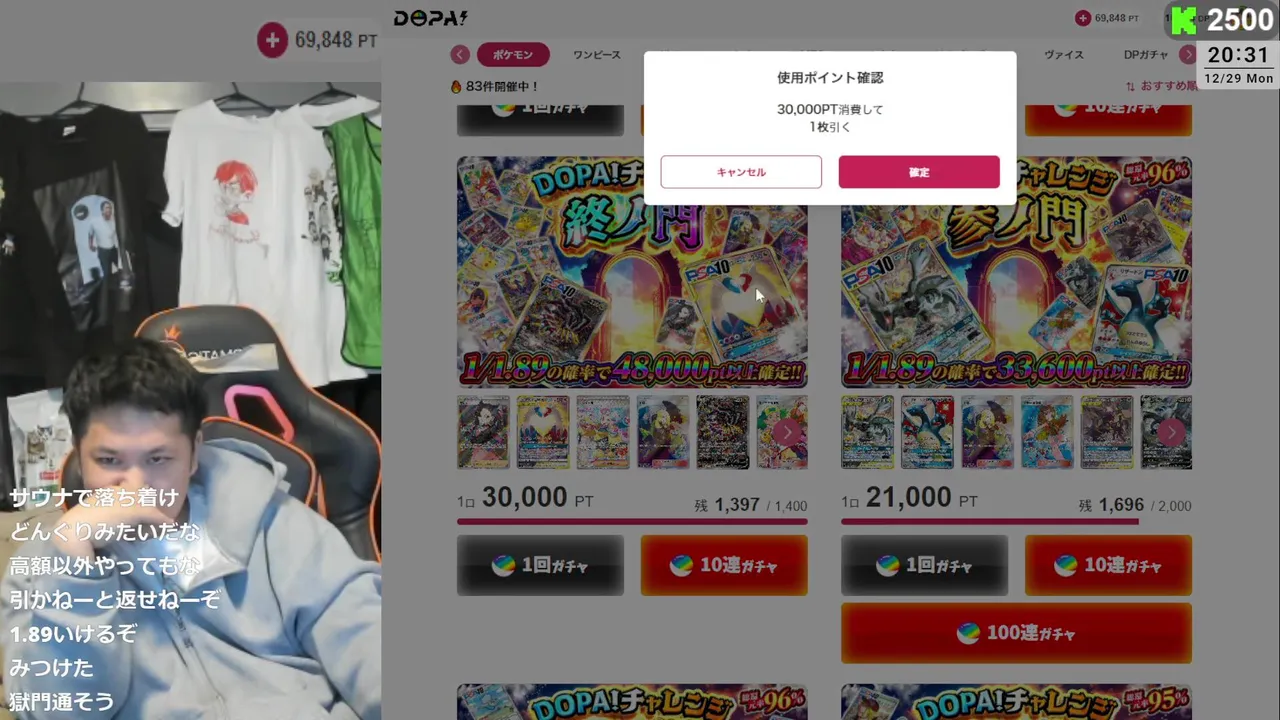Viewport: 1280px width, 720px height.
Task: Click the chat comment みつけた
Action: click(x=52, y=668)
